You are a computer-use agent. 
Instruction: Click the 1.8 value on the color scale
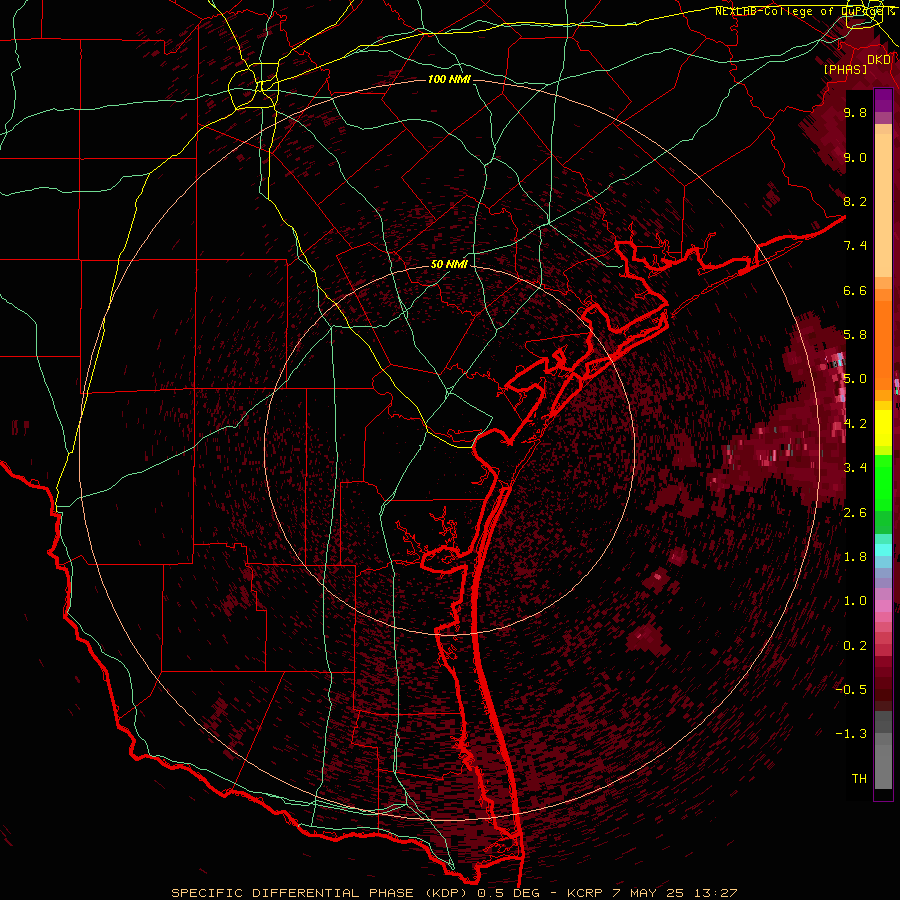pos(855,557)
